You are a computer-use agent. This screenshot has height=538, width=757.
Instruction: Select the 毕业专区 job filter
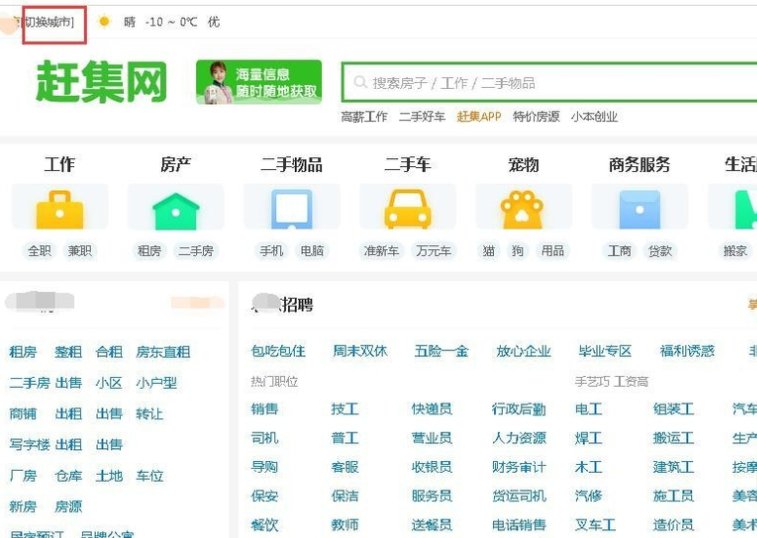605,351
